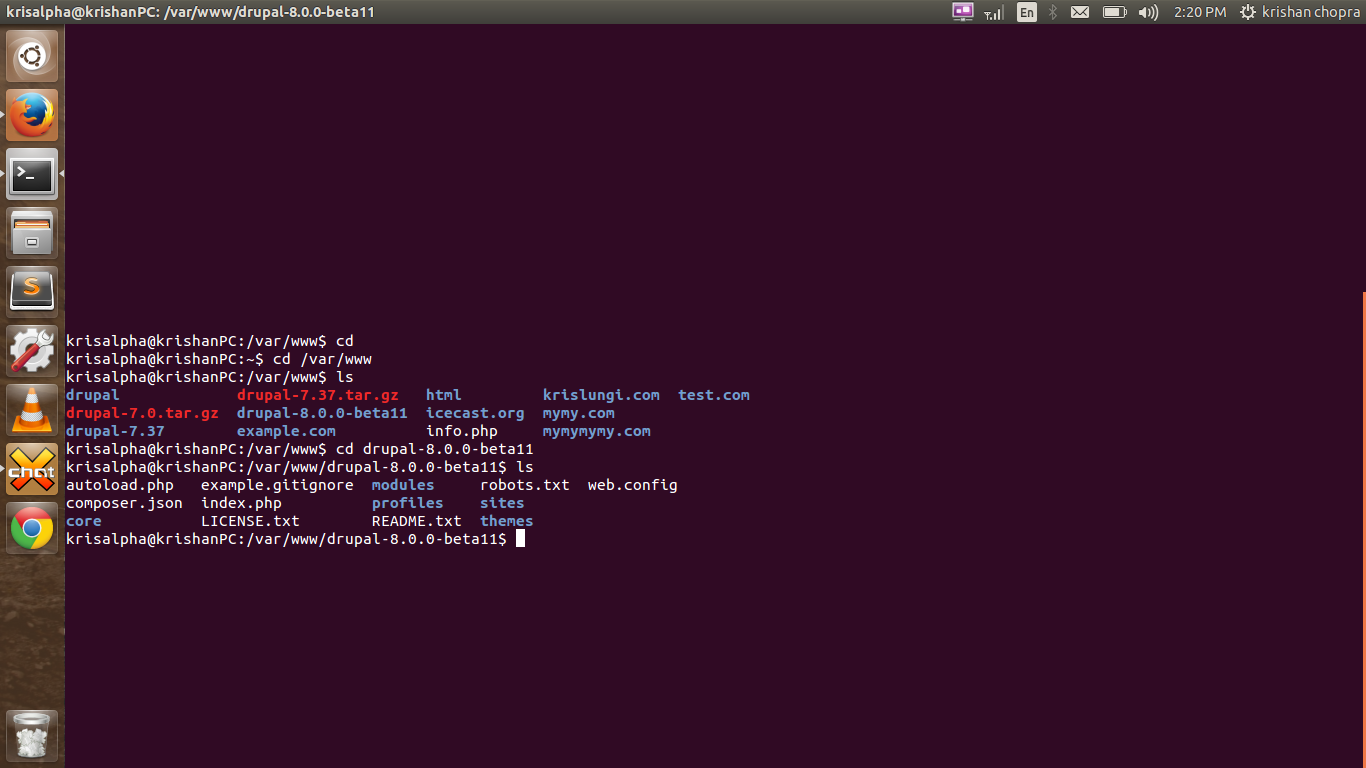
Task: Click 'test.com' in the listing
Action: click(714, 395)
